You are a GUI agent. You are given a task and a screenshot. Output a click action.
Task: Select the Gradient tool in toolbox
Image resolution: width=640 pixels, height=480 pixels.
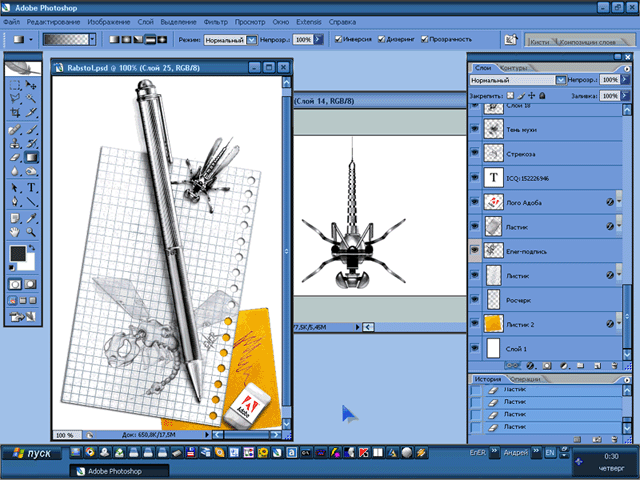(31, 157)
